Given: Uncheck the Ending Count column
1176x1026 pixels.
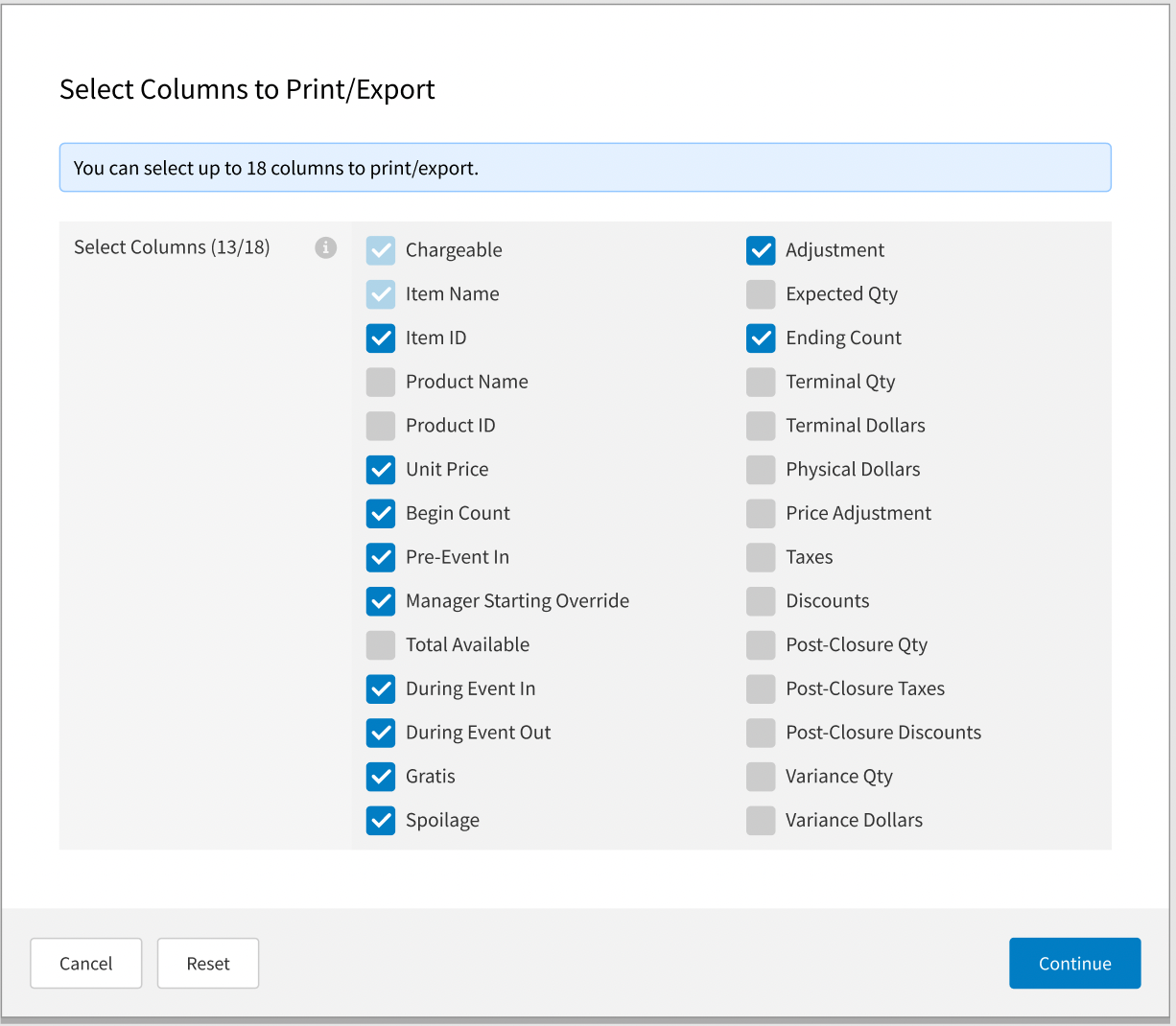Looking at the screenshot, I should pyautogui.click(x=761, y=338).
